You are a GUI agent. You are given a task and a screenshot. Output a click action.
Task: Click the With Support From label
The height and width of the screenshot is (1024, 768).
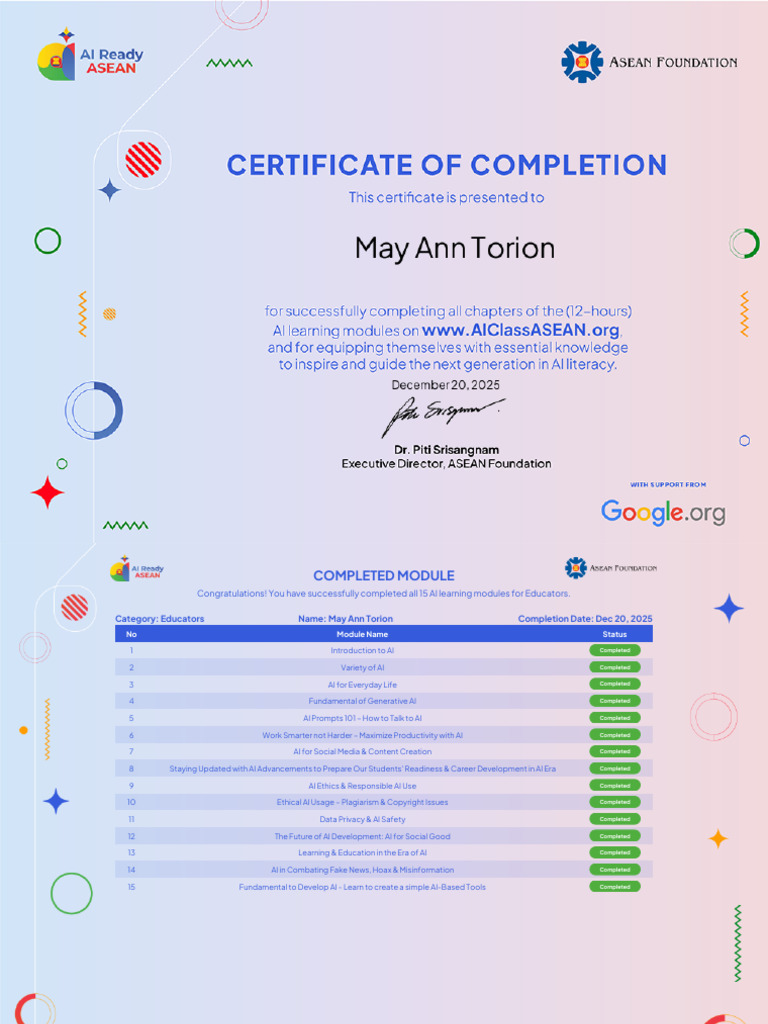668,485
